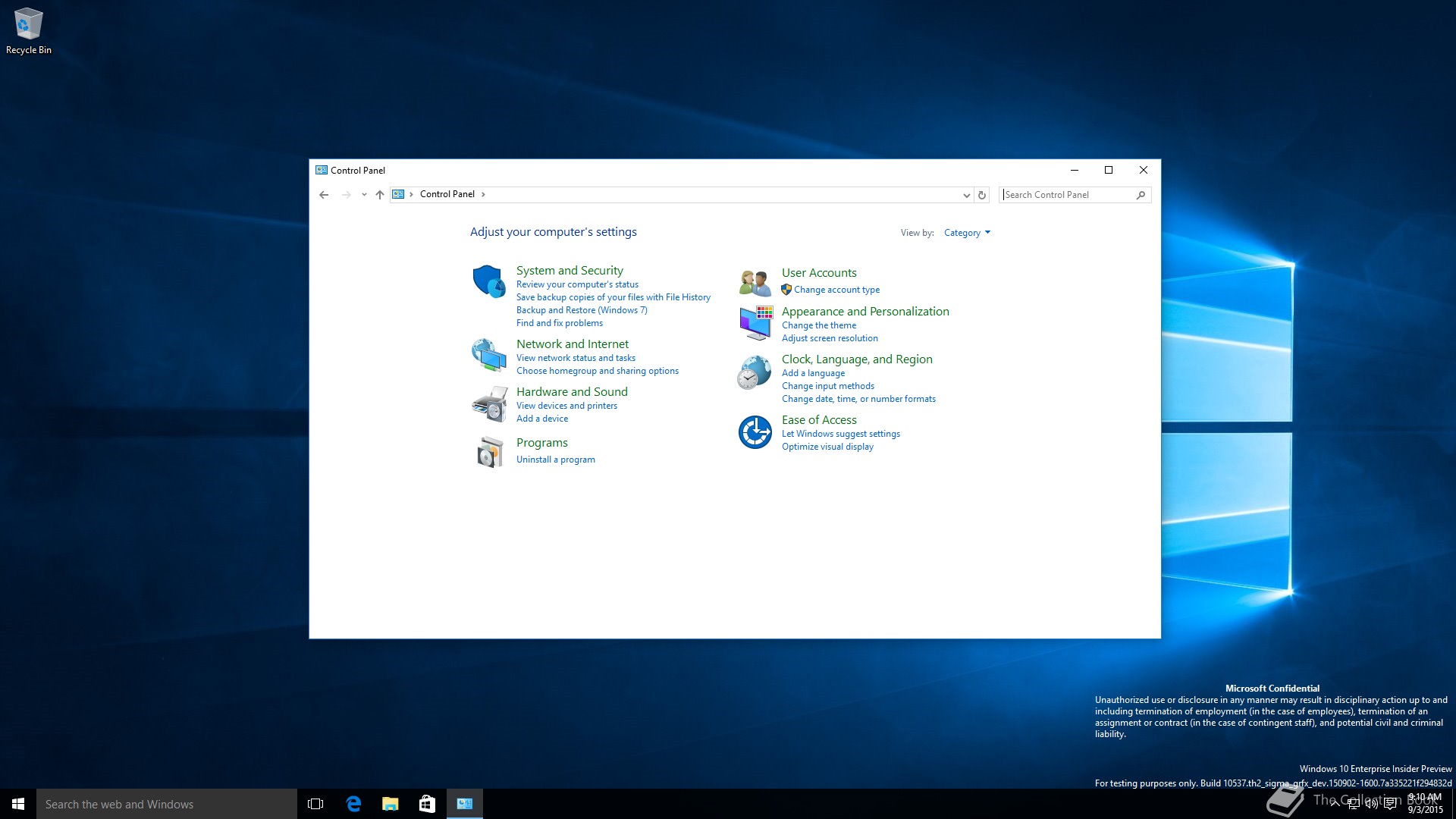Select Control Panel taskbar button
1456x819 pixels.
pyautogui.click(x=465, y=804)
